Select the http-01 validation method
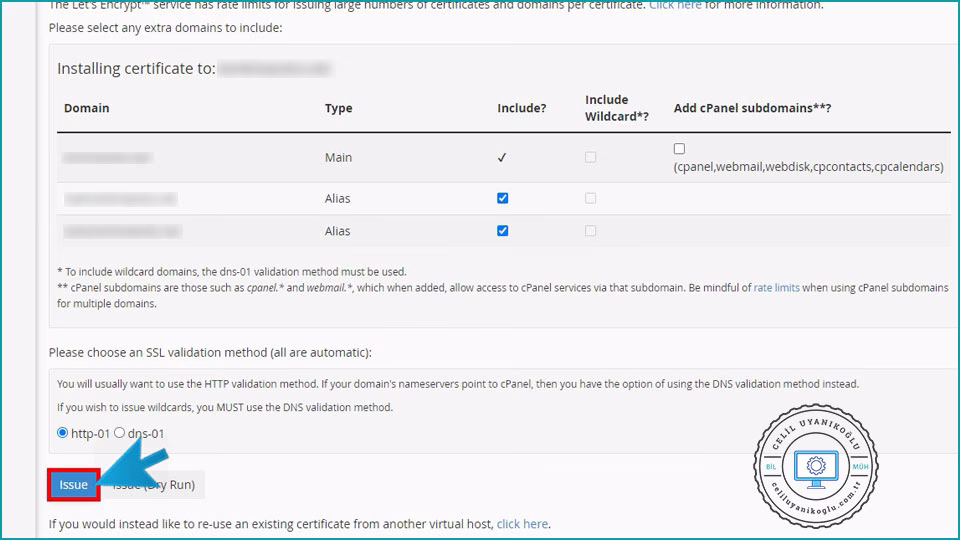 (x=63, y=433)
